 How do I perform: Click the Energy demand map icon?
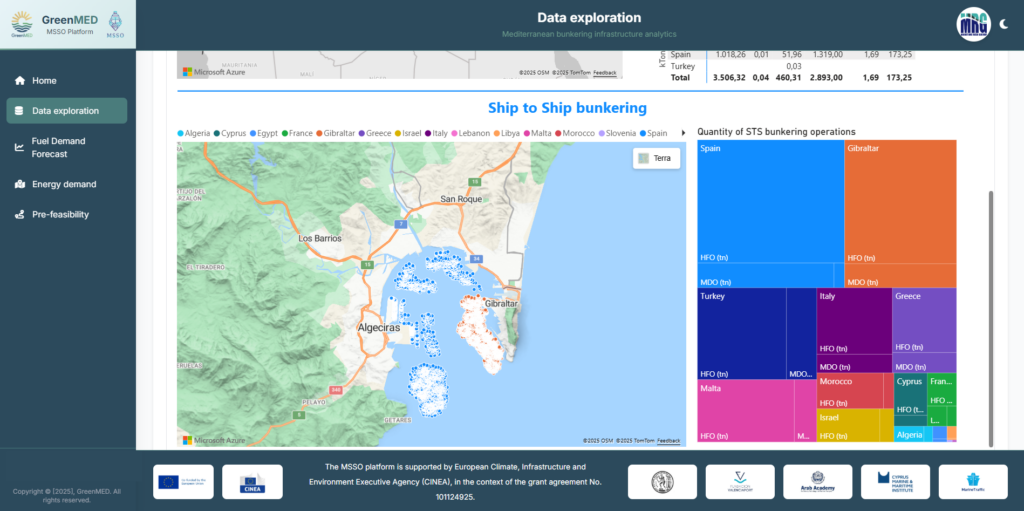(x=19, y=184)
